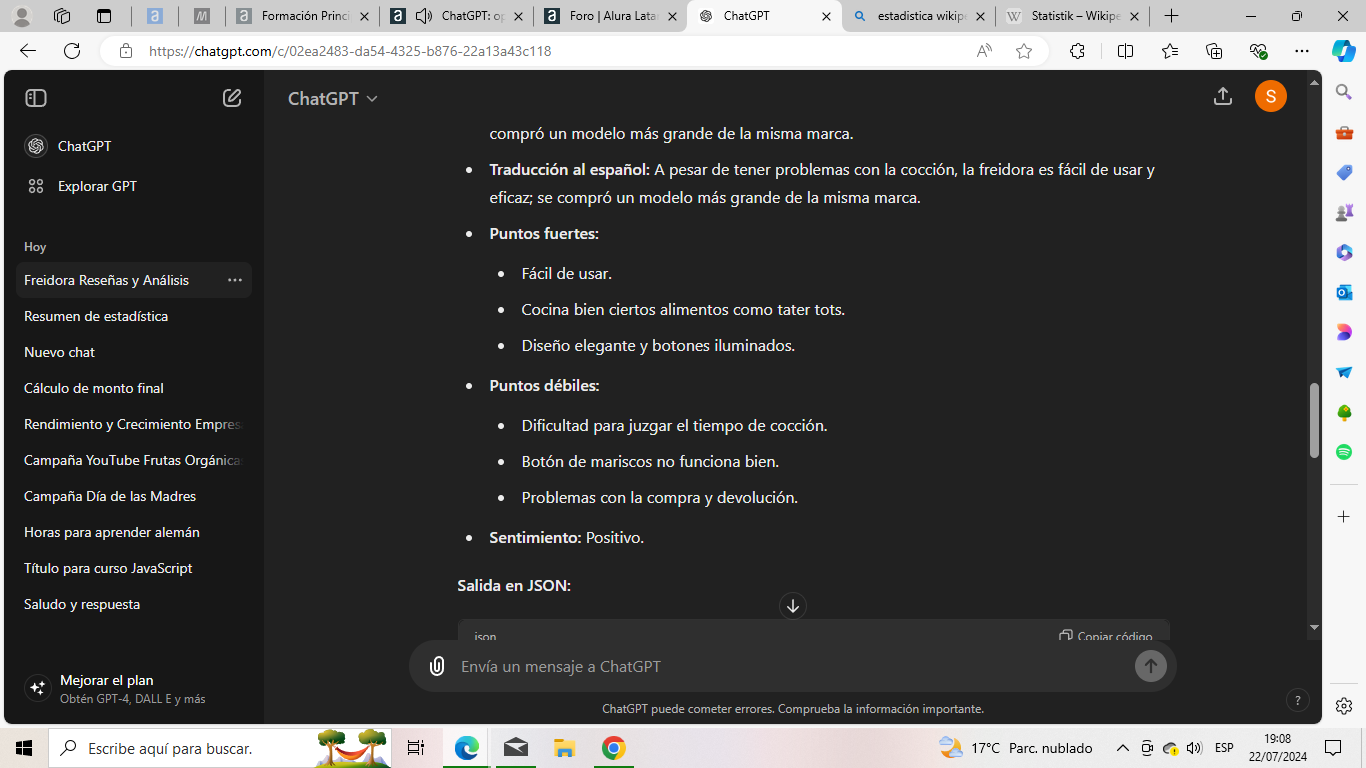Viewport: 1366px width, 768px height.
Task: Click the send message arrow button
Action: tap(1151, 666)
